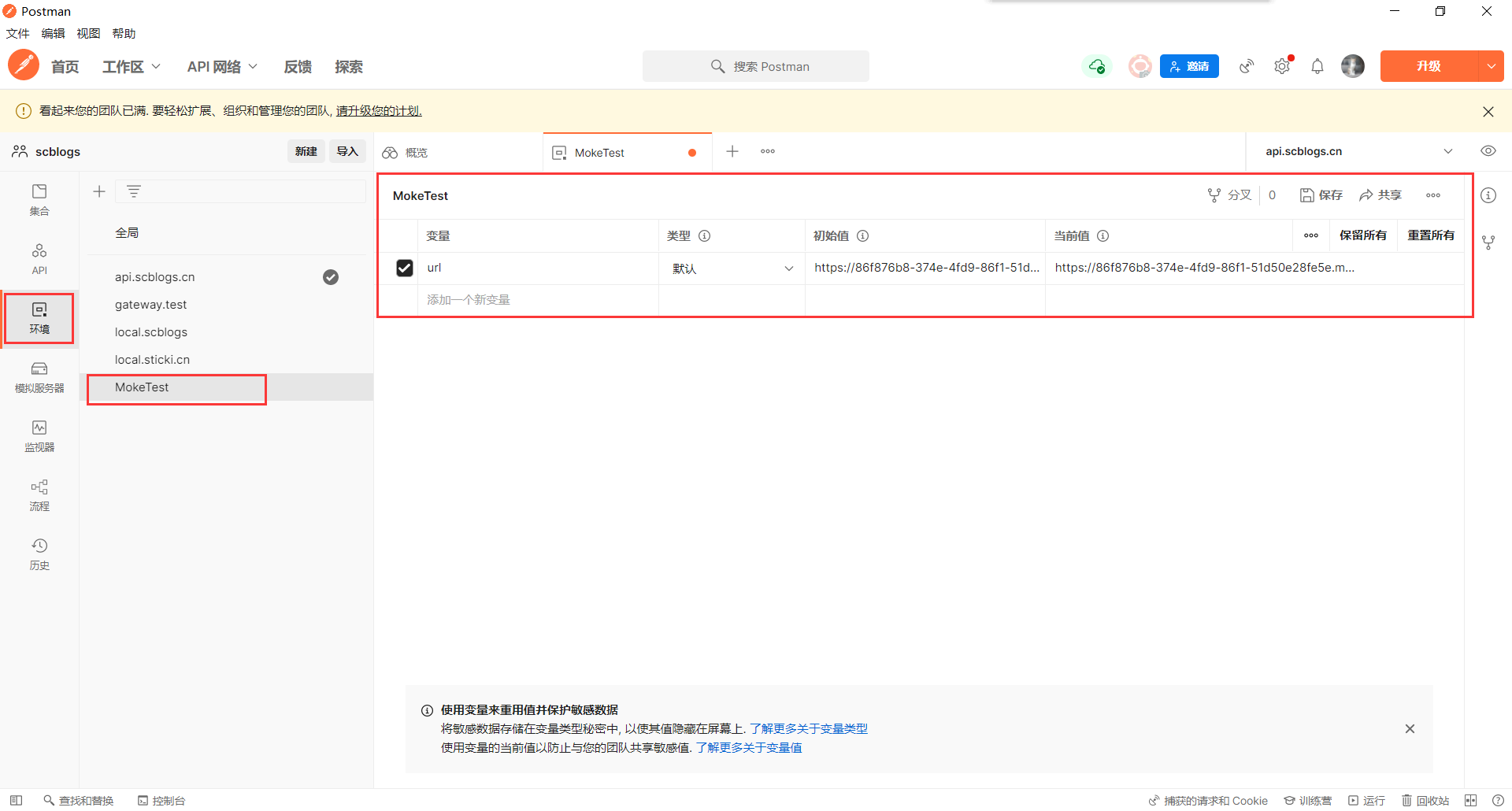Open the help icon in status bar
The width and height of the screenshot is (1512, 811).
tap(1498, 800)
